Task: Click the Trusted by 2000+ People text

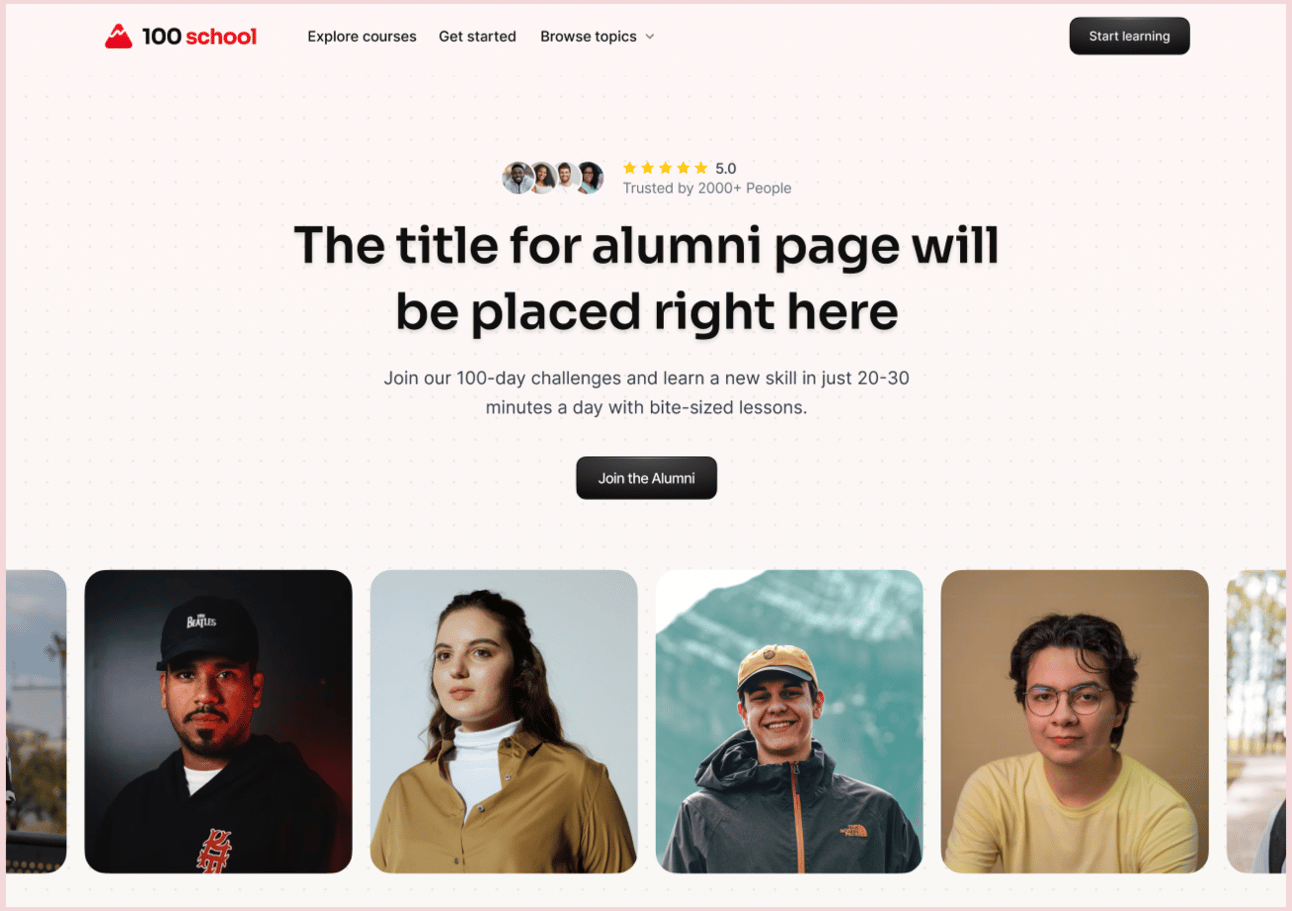Action: 707,188
